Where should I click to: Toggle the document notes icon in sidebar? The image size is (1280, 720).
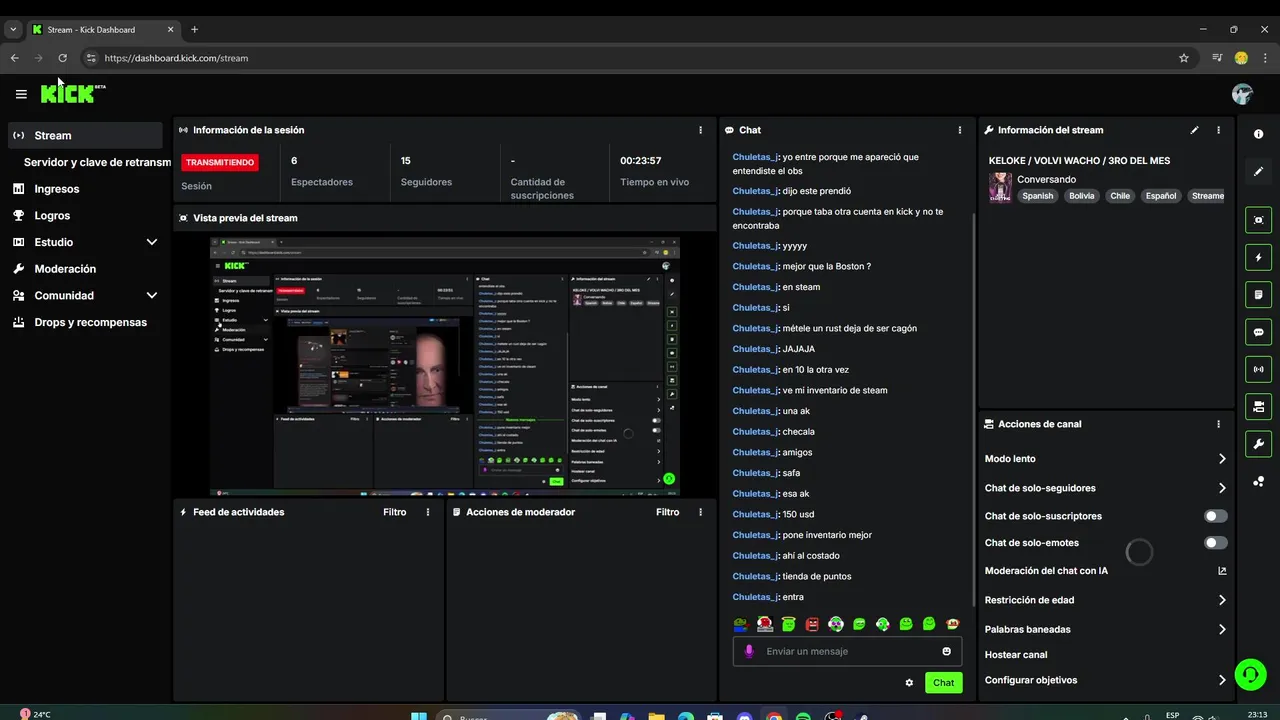[x=1258, y=294]
